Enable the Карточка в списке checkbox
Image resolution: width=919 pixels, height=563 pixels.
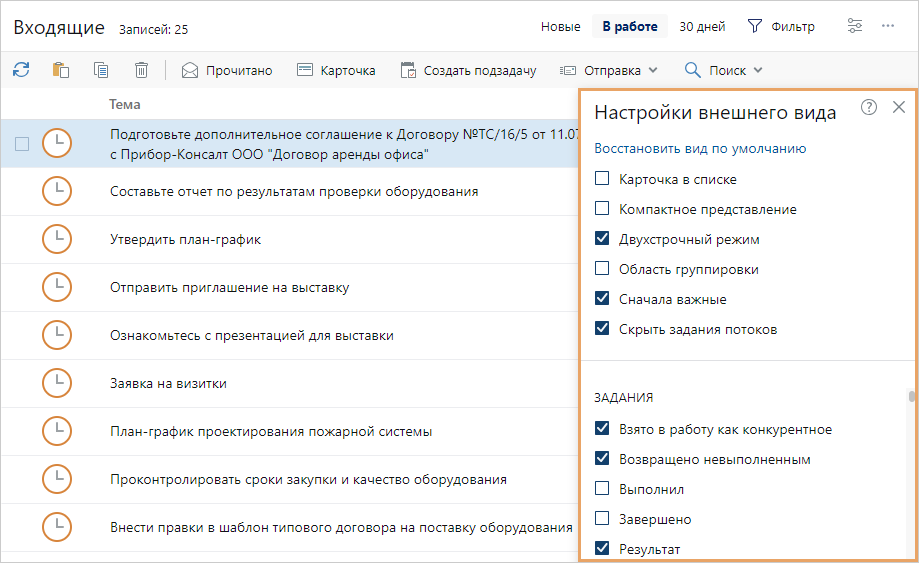(x=602, y=180)
